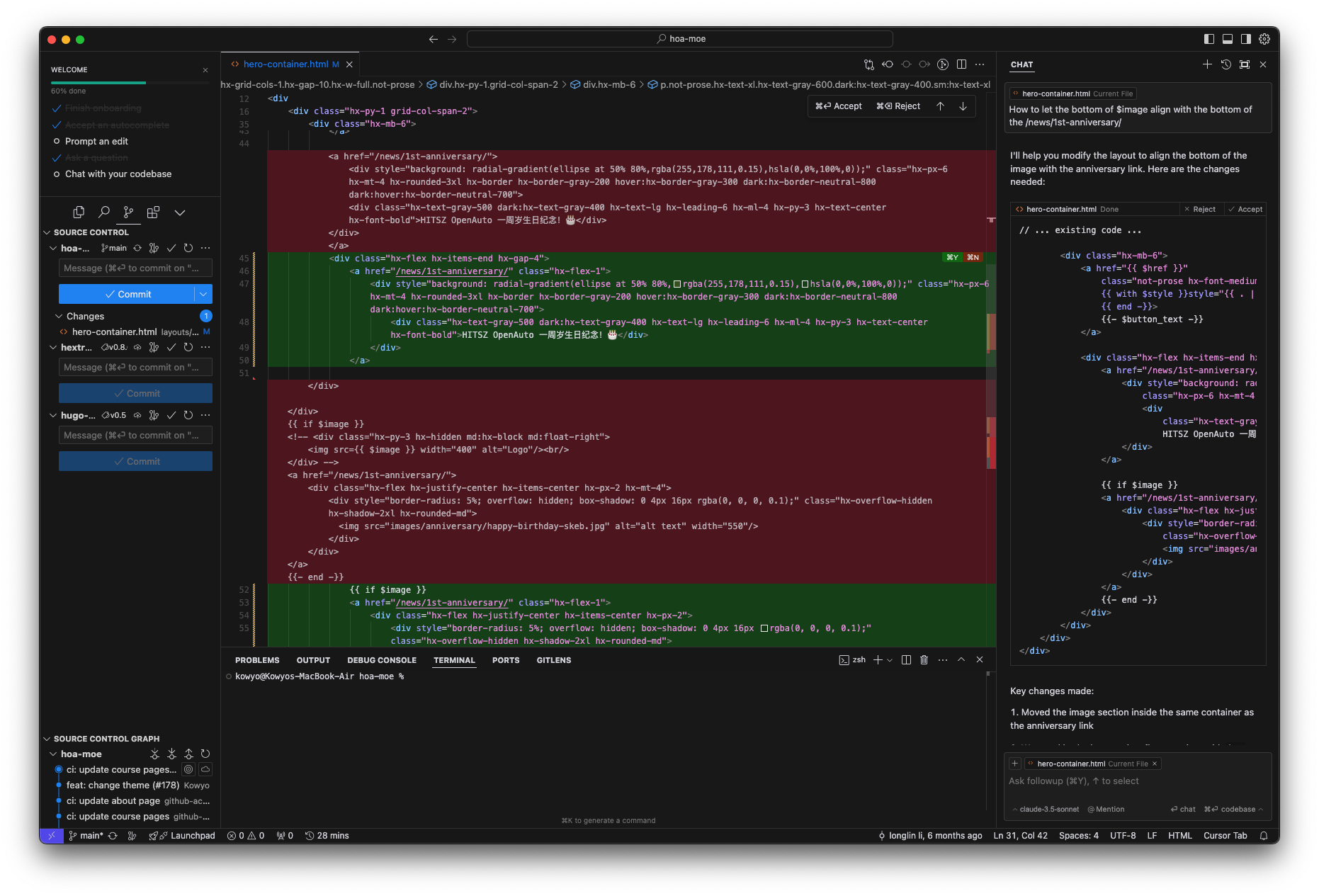Open settings gear in title bar
1319x896 pixels.
pos(1264,39)
